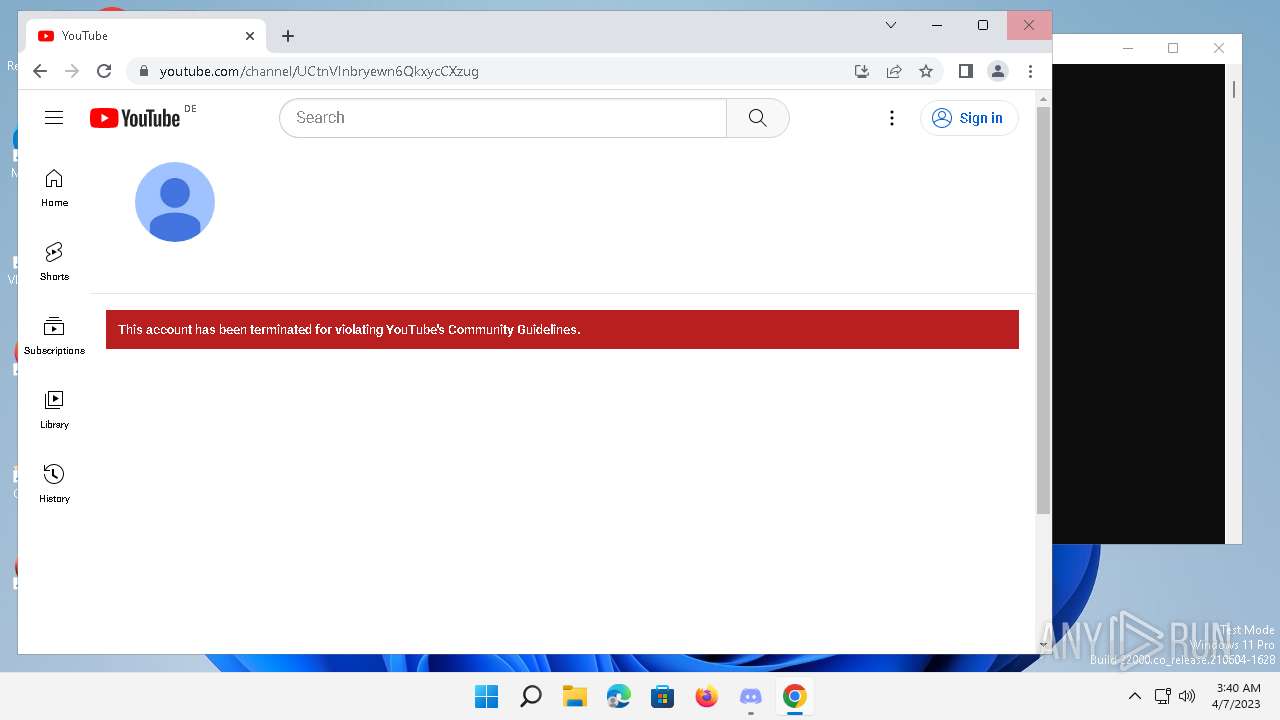This screenshot has width=1280, height=720.
Task: Click Chrome icon in taskbar
Action: (795, 696)
